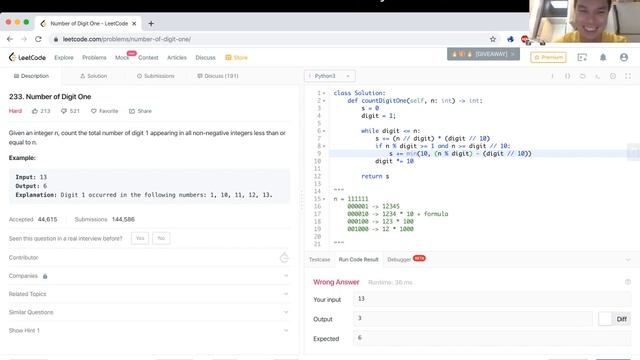Reload the page with refresh icon
640x360 pixels.
(x=38, y=39)
